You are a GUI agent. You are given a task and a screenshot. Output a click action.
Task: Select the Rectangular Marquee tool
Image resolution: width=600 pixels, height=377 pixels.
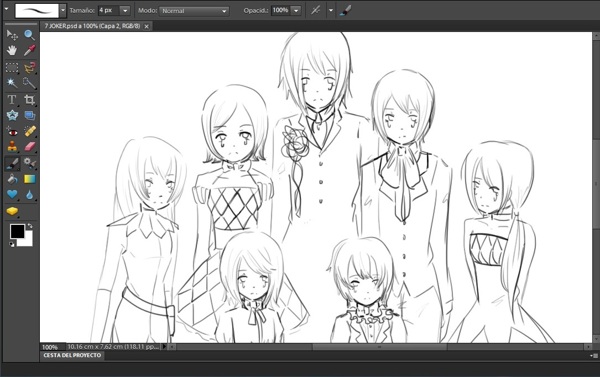12,68
